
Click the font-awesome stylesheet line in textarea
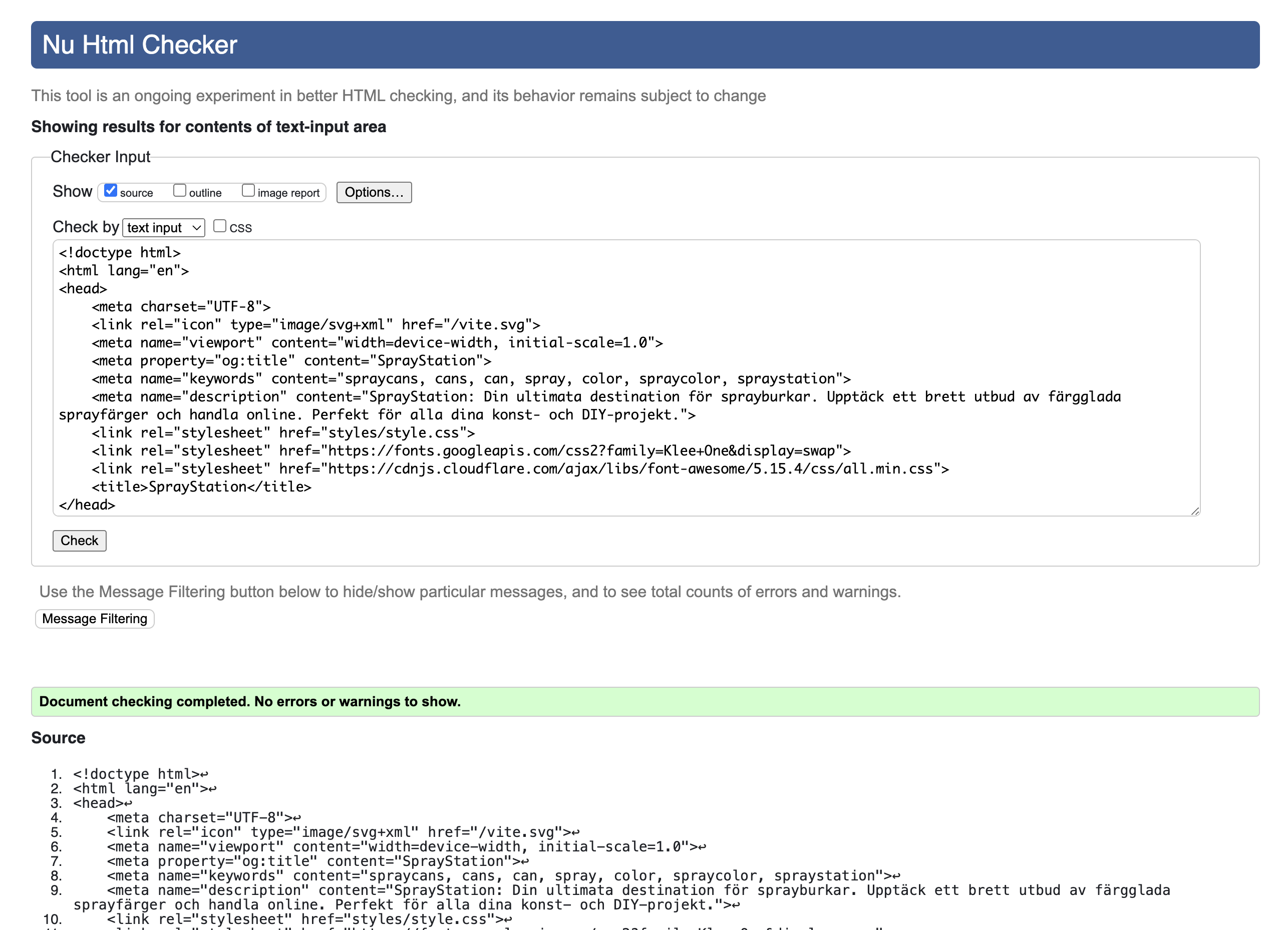pyautogui.click(x=520, y=469)
